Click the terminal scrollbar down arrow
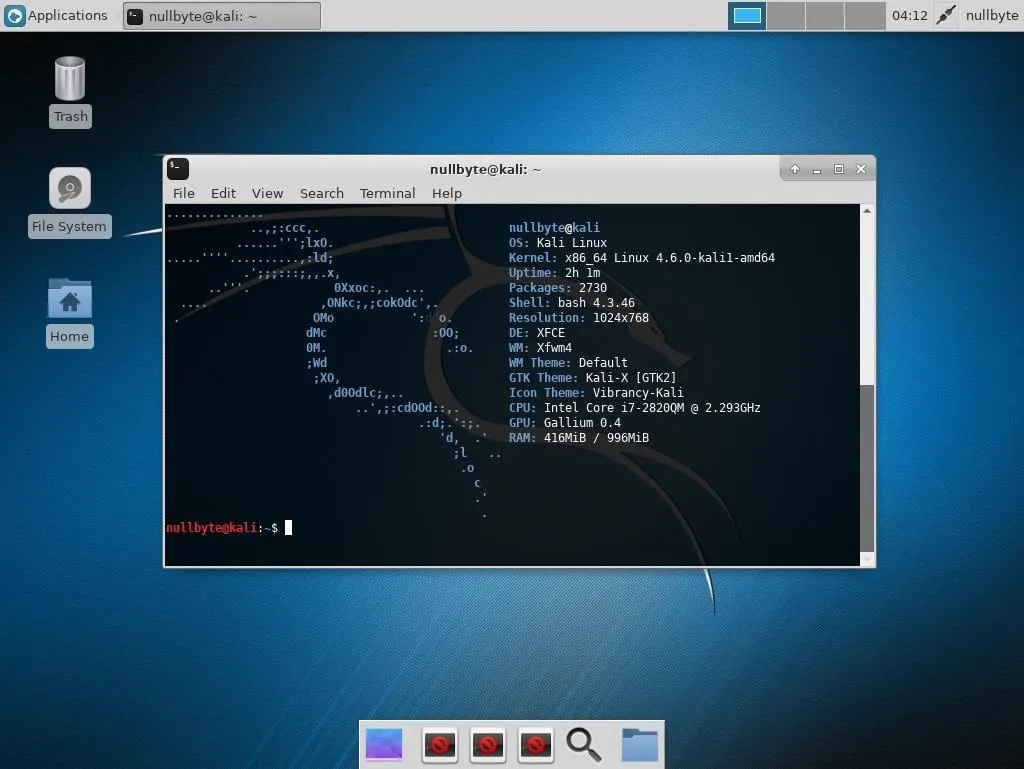The width and height of the screenshot is (1024, 769). pos(867,559)
